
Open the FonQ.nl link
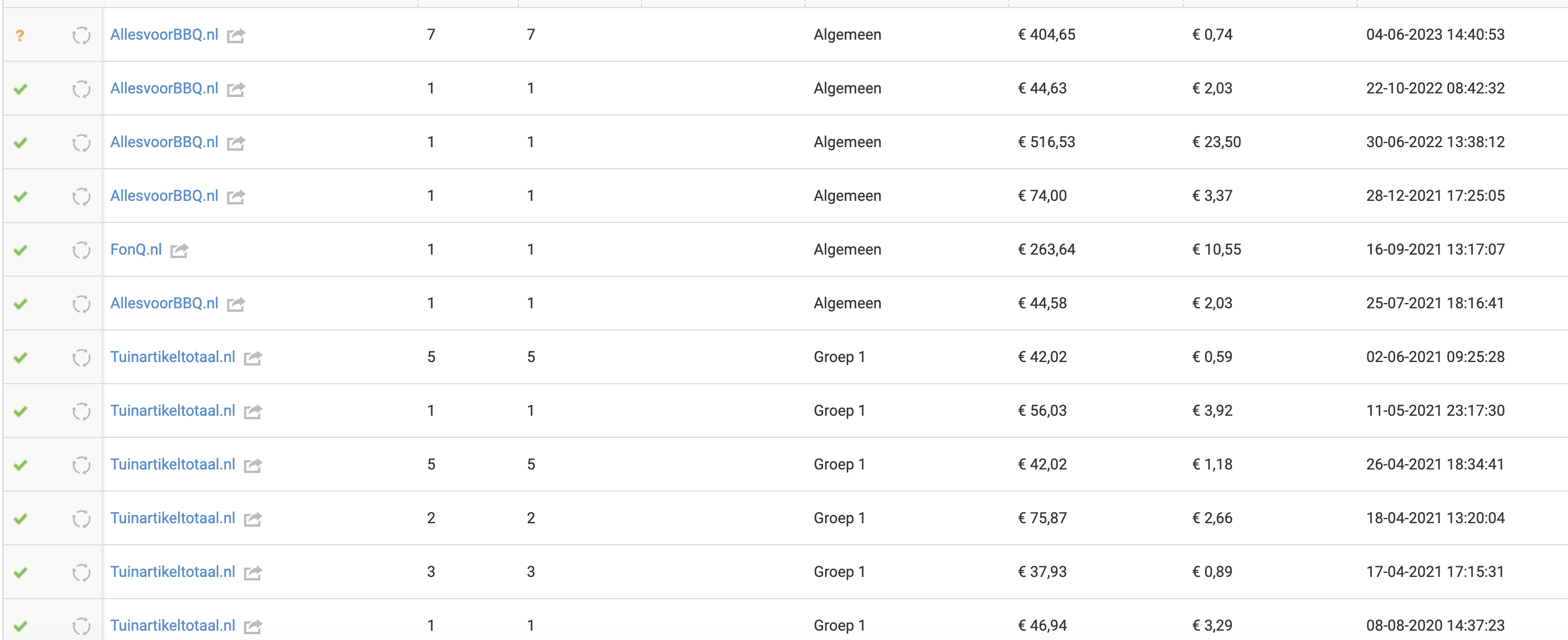tap(136, 250)
